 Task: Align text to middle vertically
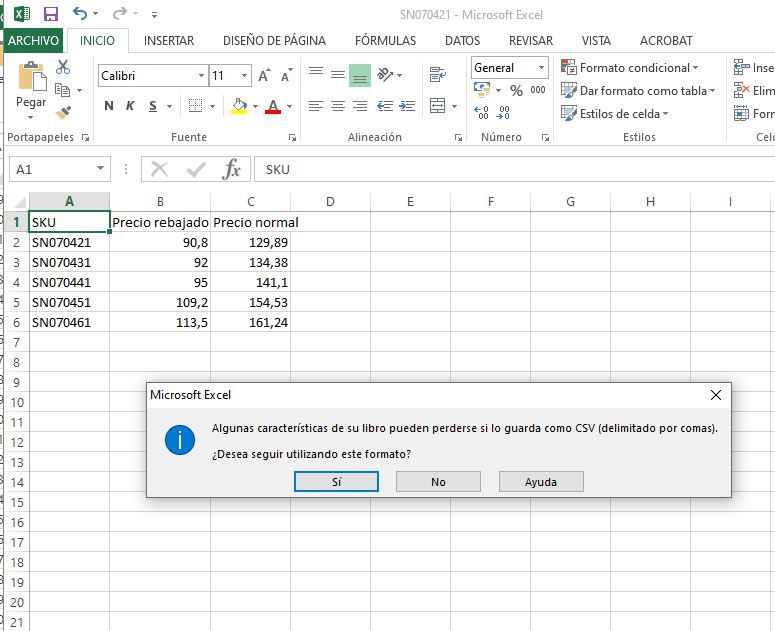(x=338, y=75)
